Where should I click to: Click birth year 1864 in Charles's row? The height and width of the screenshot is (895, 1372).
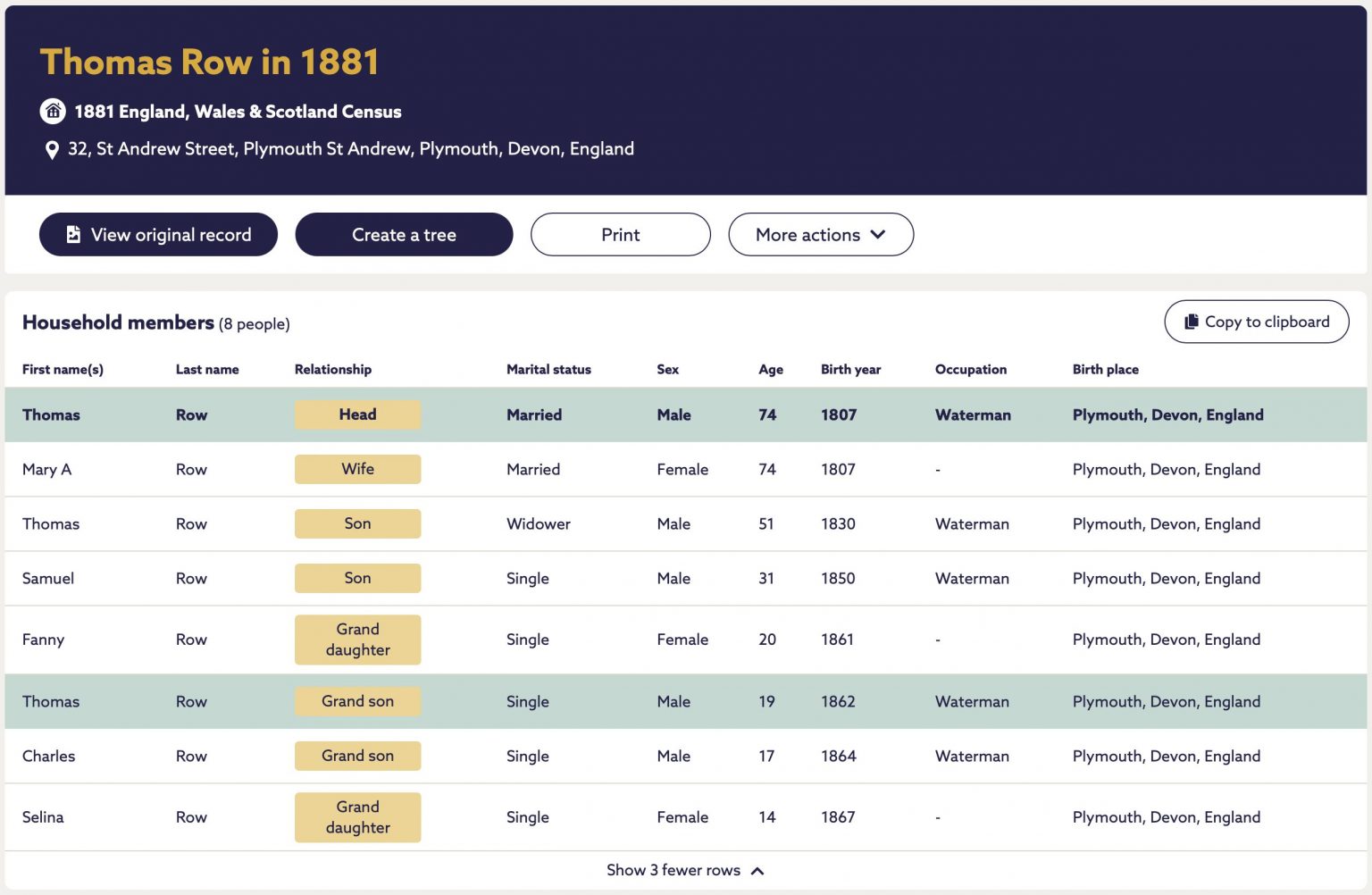click(x=838, y=756)
